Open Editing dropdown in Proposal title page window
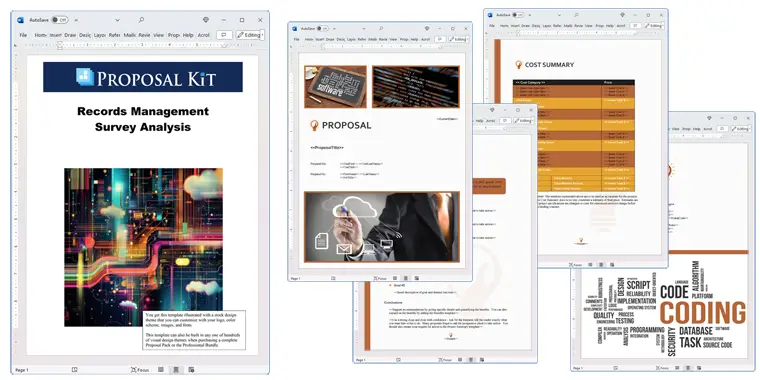The image size is (760, 380). click(x=458, y=39)
